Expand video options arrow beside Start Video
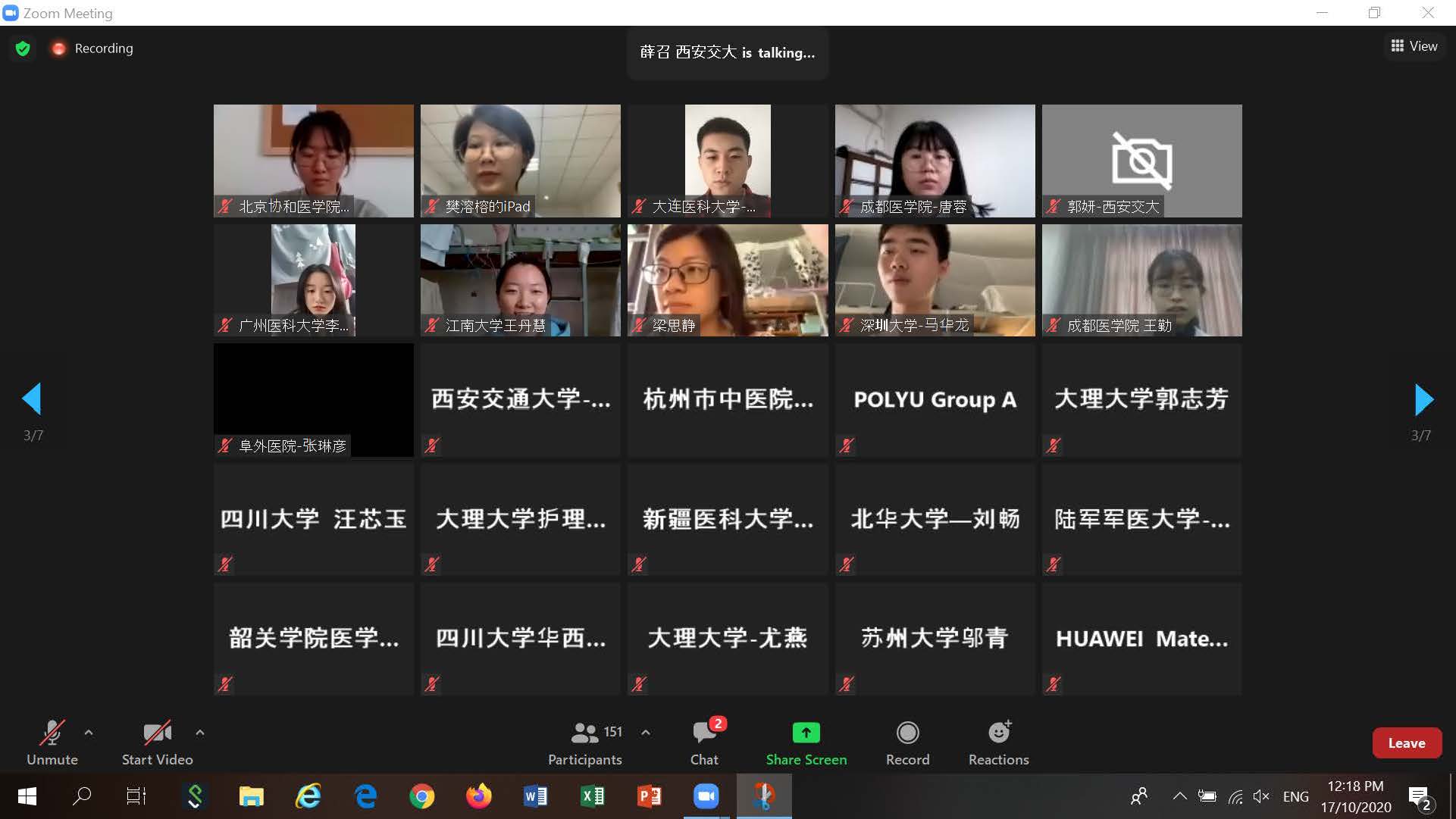 [200, 733]
